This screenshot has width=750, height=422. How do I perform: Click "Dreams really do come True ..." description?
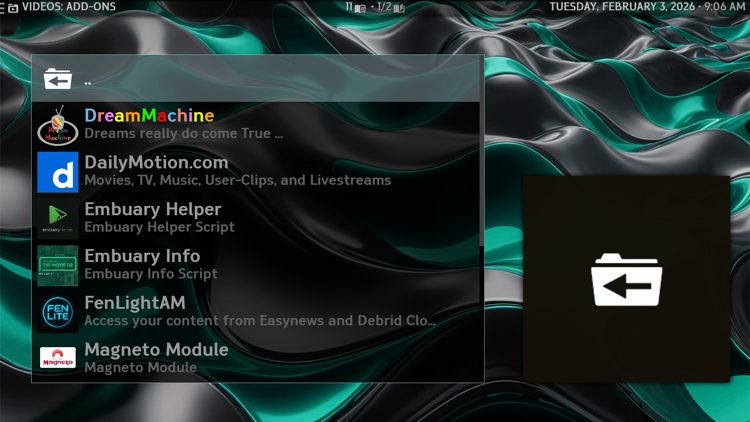183,133
